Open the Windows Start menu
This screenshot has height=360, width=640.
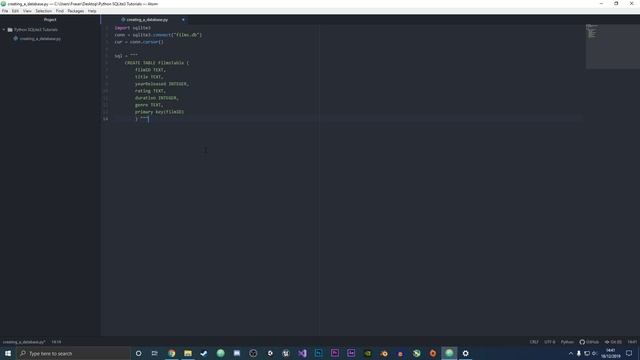click(x=8, y=353)
